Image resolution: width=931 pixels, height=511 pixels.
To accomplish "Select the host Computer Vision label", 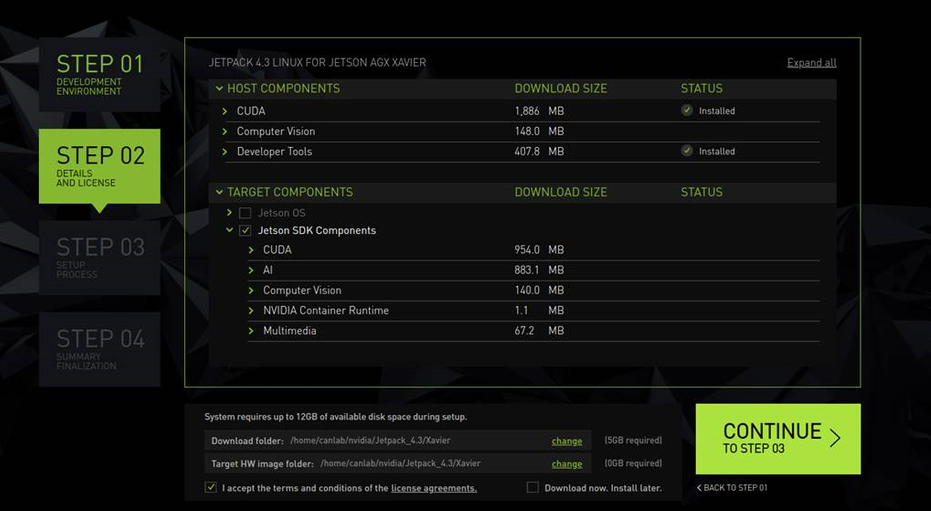I will click(276, 131).
